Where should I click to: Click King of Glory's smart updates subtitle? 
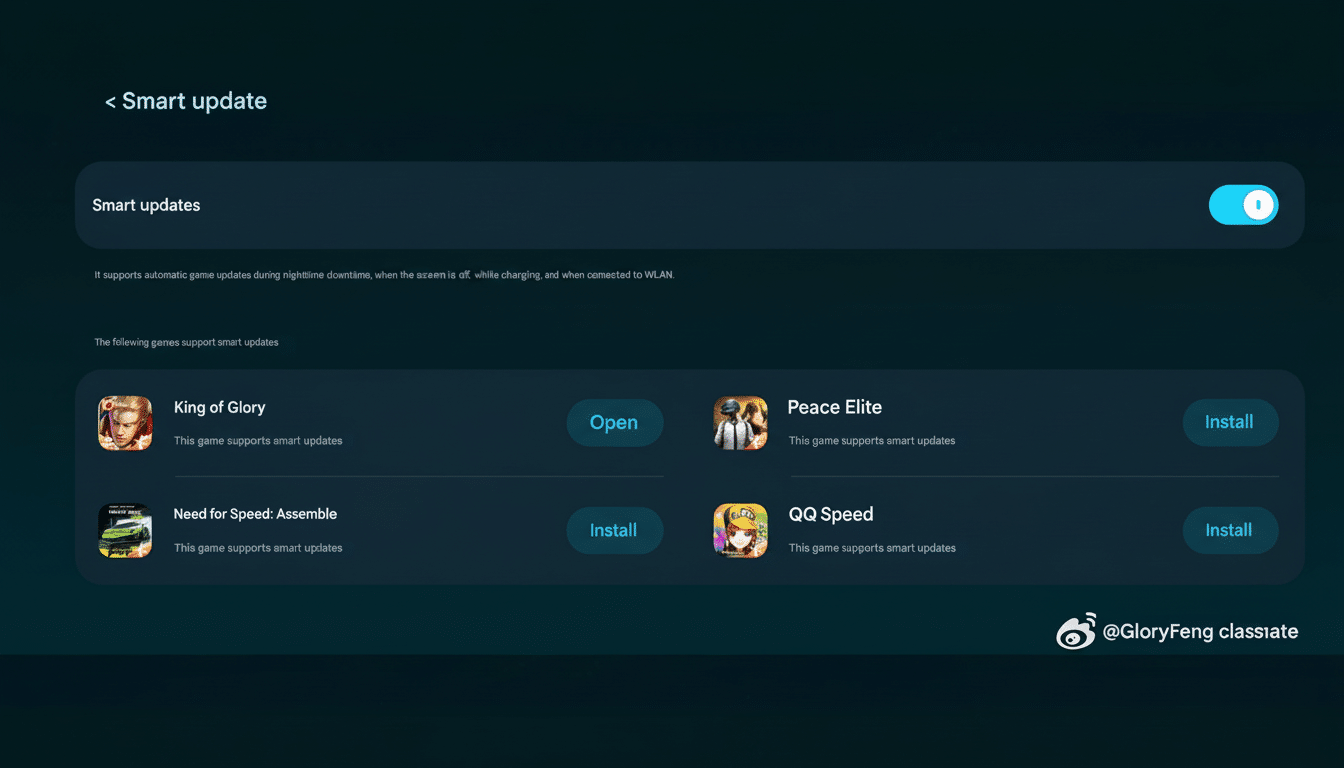point(257,440)
